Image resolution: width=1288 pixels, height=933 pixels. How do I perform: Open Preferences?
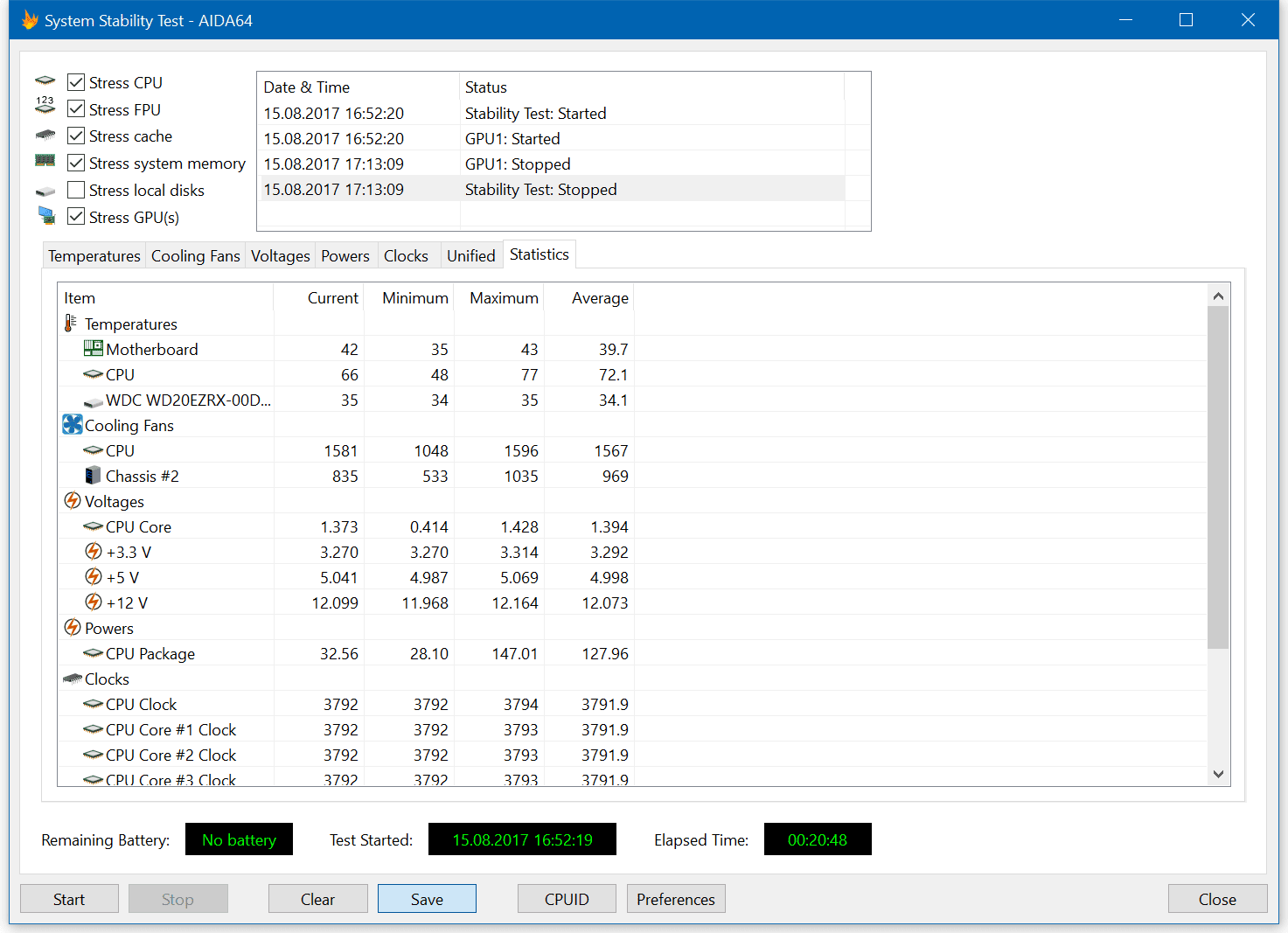[676, 899]
